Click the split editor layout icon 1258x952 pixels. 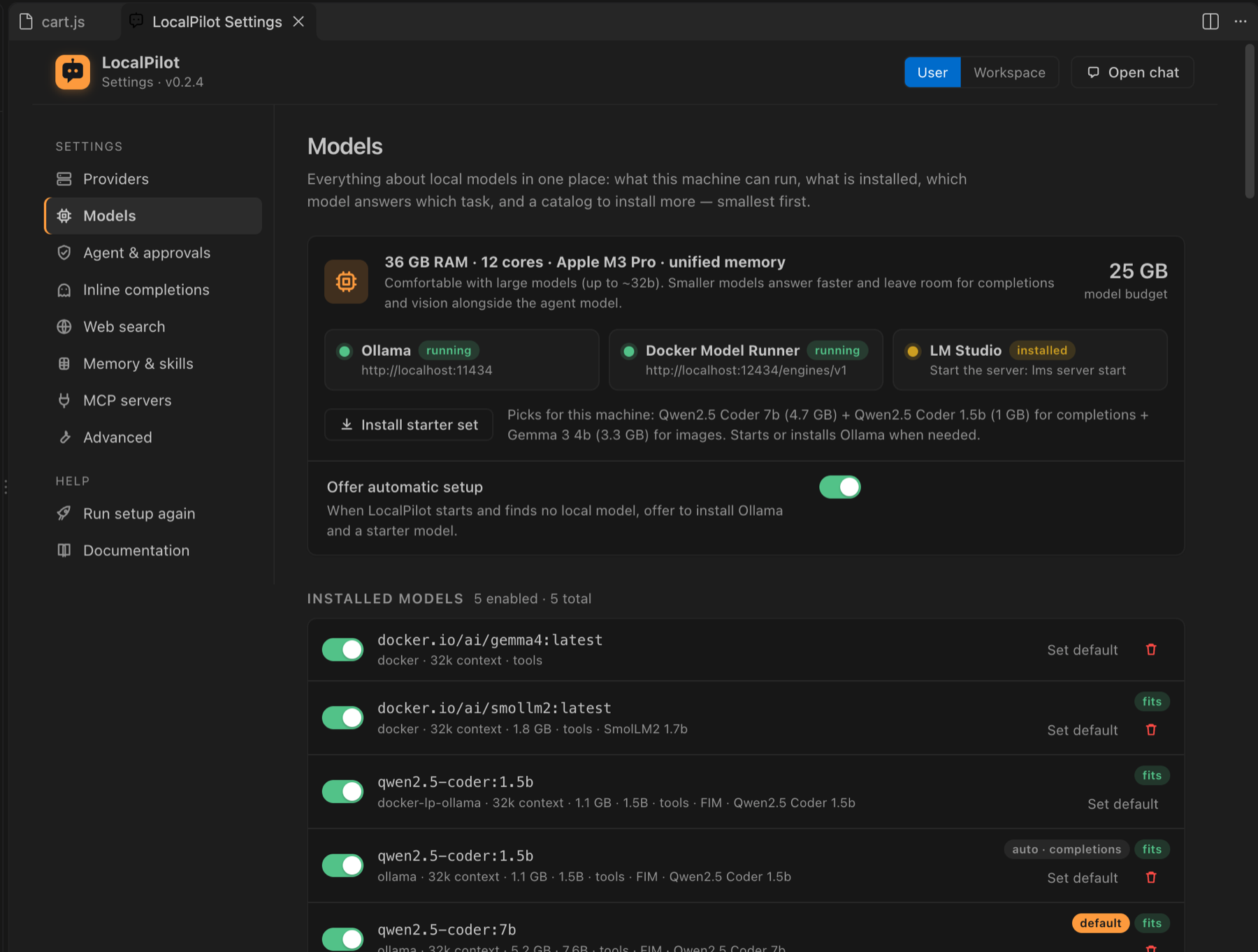[1210, 22]
